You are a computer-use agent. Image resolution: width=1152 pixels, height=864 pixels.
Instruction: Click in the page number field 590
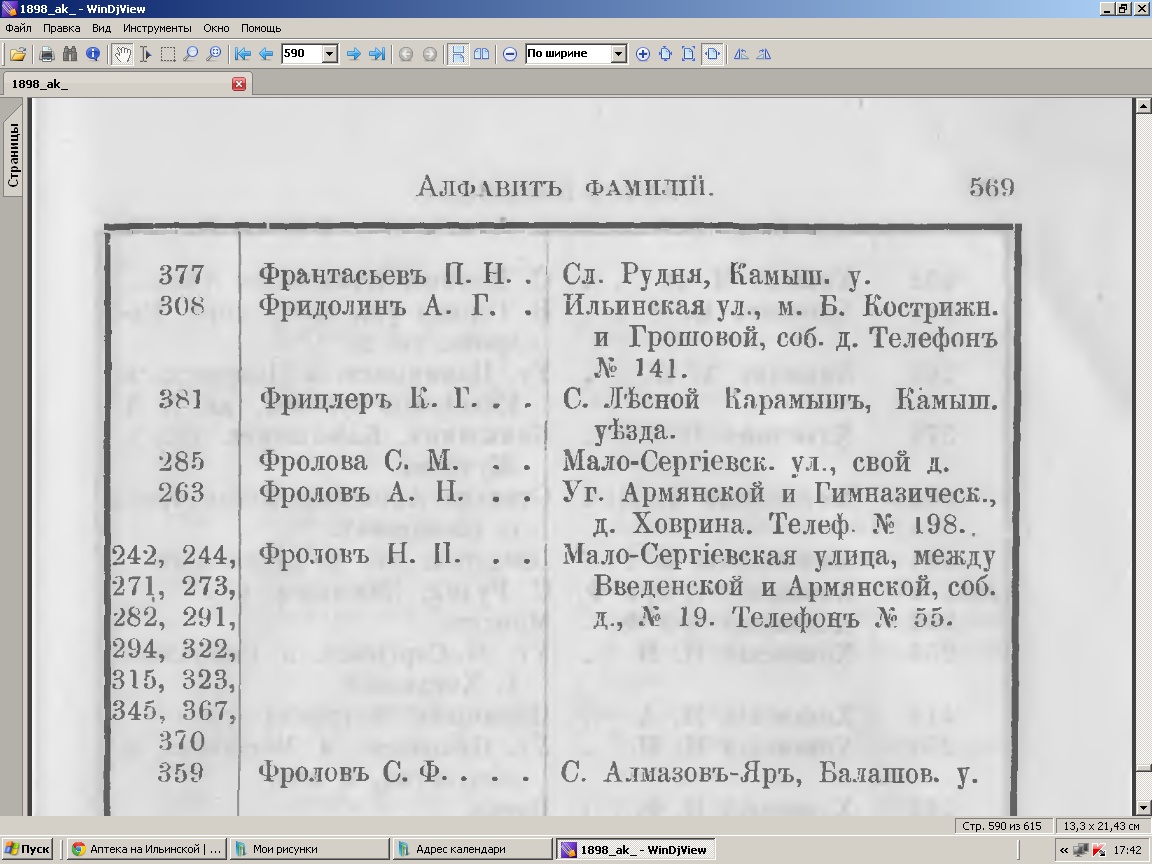[x=302, y=54]
